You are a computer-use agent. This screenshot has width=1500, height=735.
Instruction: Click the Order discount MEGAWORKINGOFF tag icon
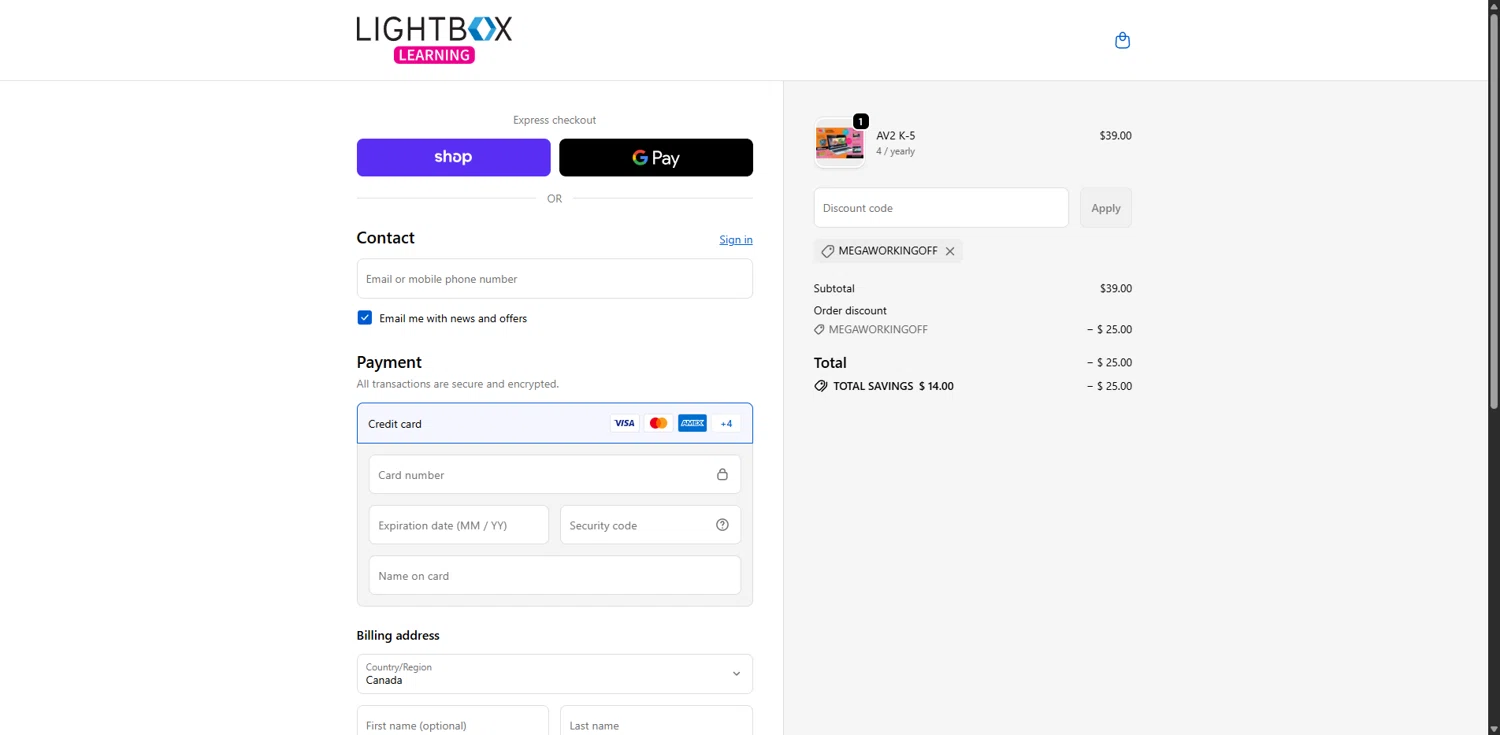click(x=819, y=329)
